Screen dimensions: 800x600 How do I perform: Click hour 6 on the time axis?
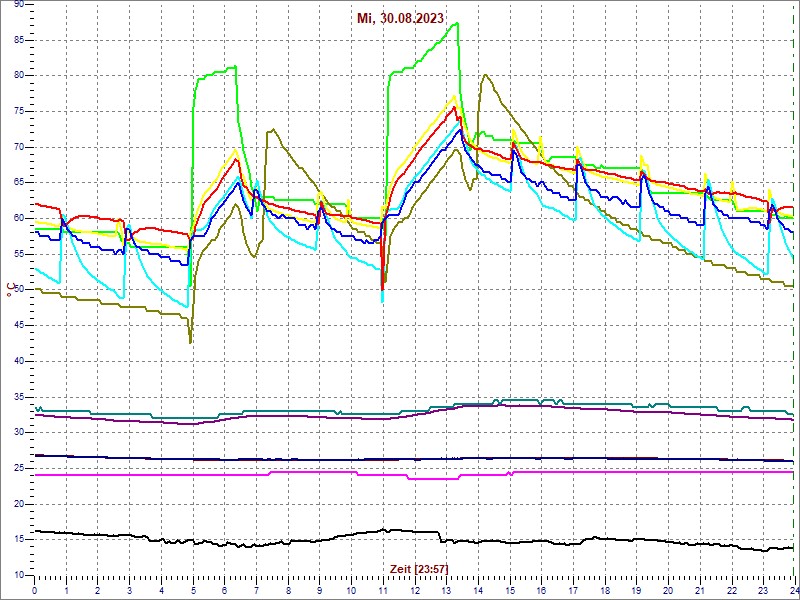pyautogui.click(x=224, y=588)
